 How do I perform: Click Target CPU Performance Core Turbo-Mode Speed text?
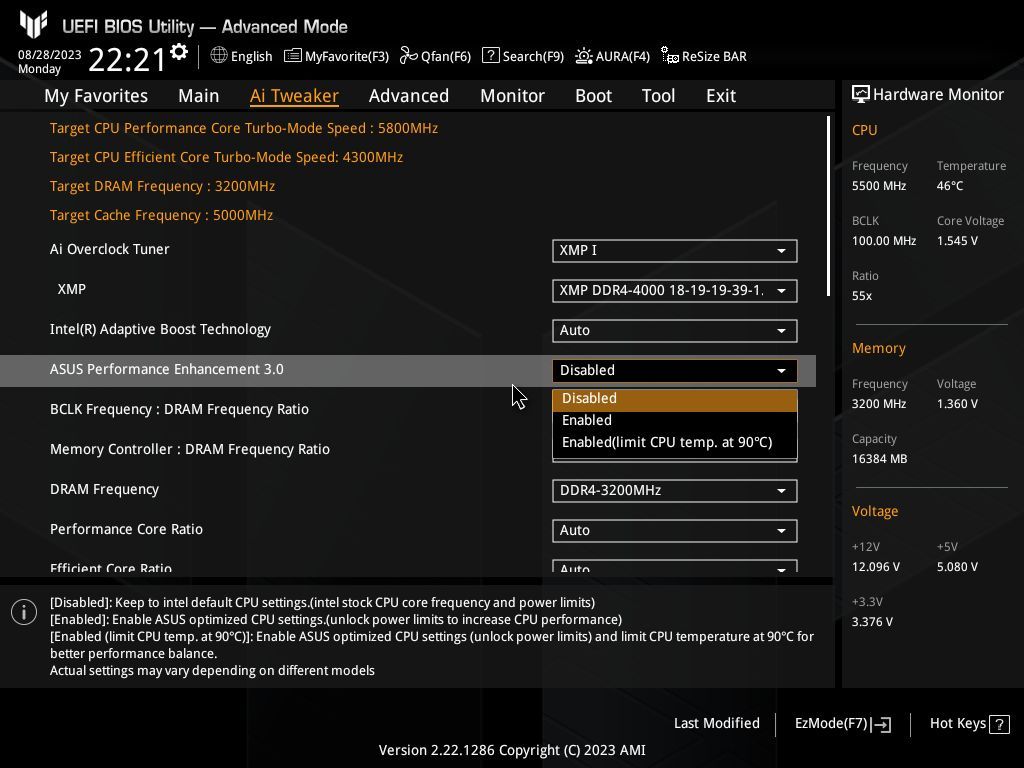(x=244, y=129)
